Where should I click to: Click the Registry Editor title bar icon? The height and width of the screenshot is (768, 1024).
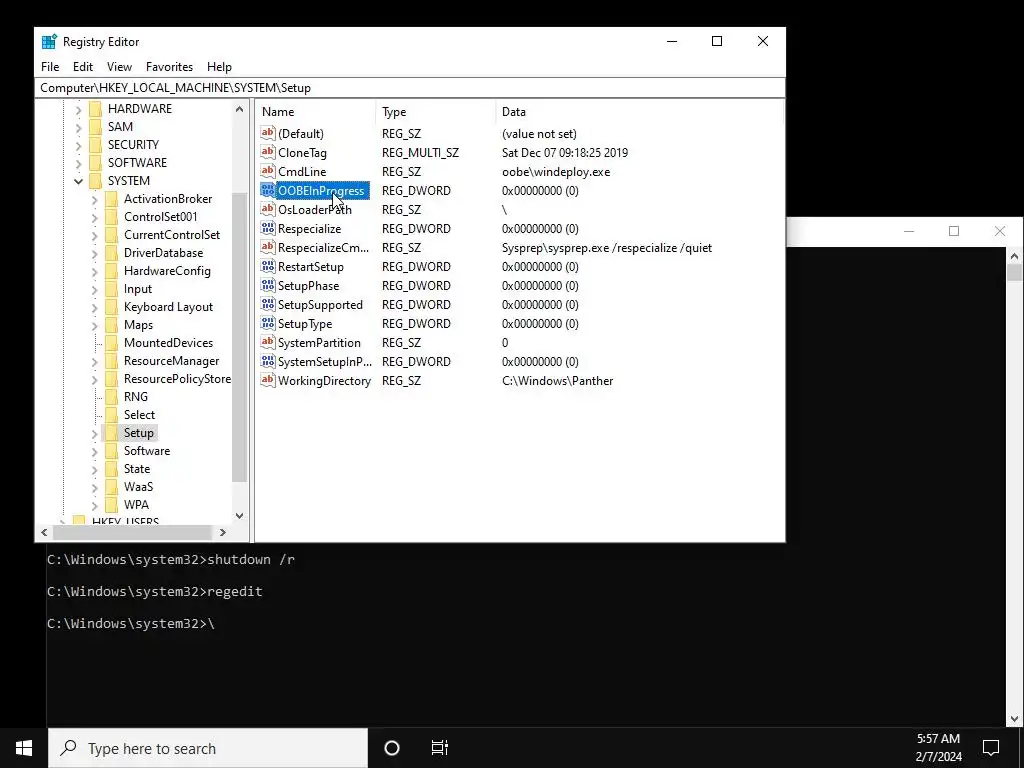coord(49,42)
